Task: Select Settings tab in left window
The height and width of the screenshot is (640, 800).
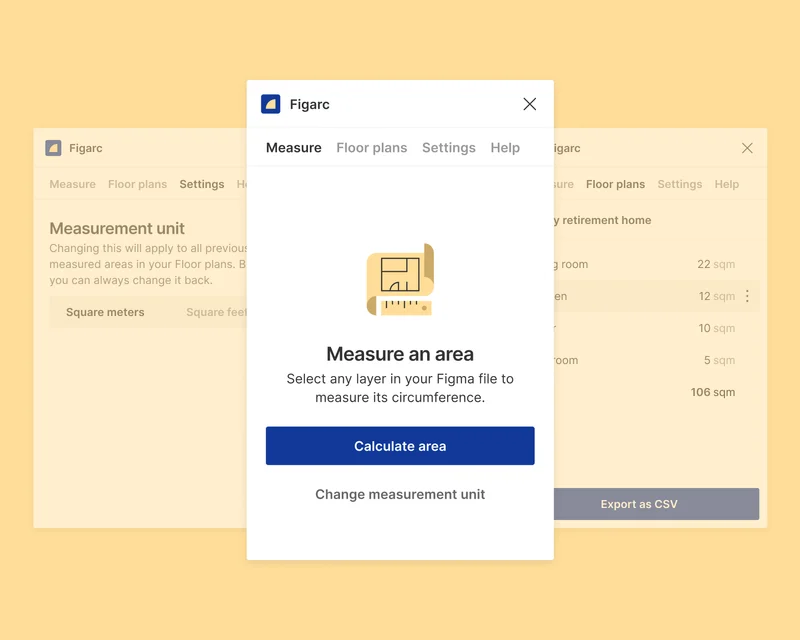Action: click(x=202, y=184)
